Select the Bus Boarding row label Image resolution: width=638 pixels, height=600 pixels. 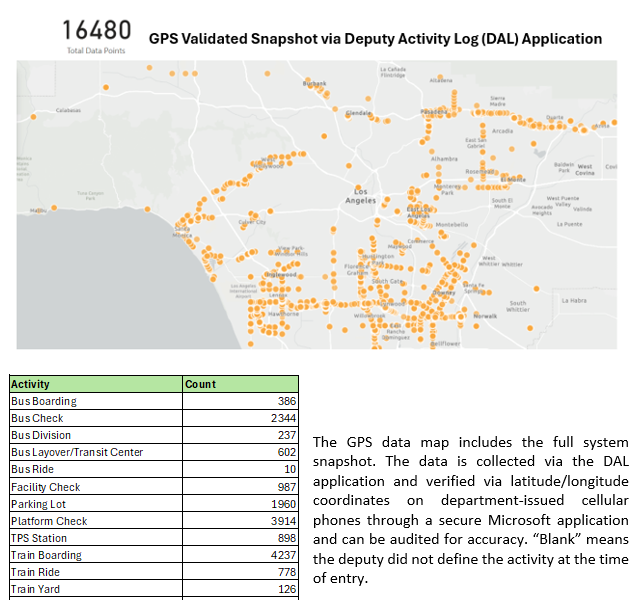pyautogui.click(x=44, y=401)
